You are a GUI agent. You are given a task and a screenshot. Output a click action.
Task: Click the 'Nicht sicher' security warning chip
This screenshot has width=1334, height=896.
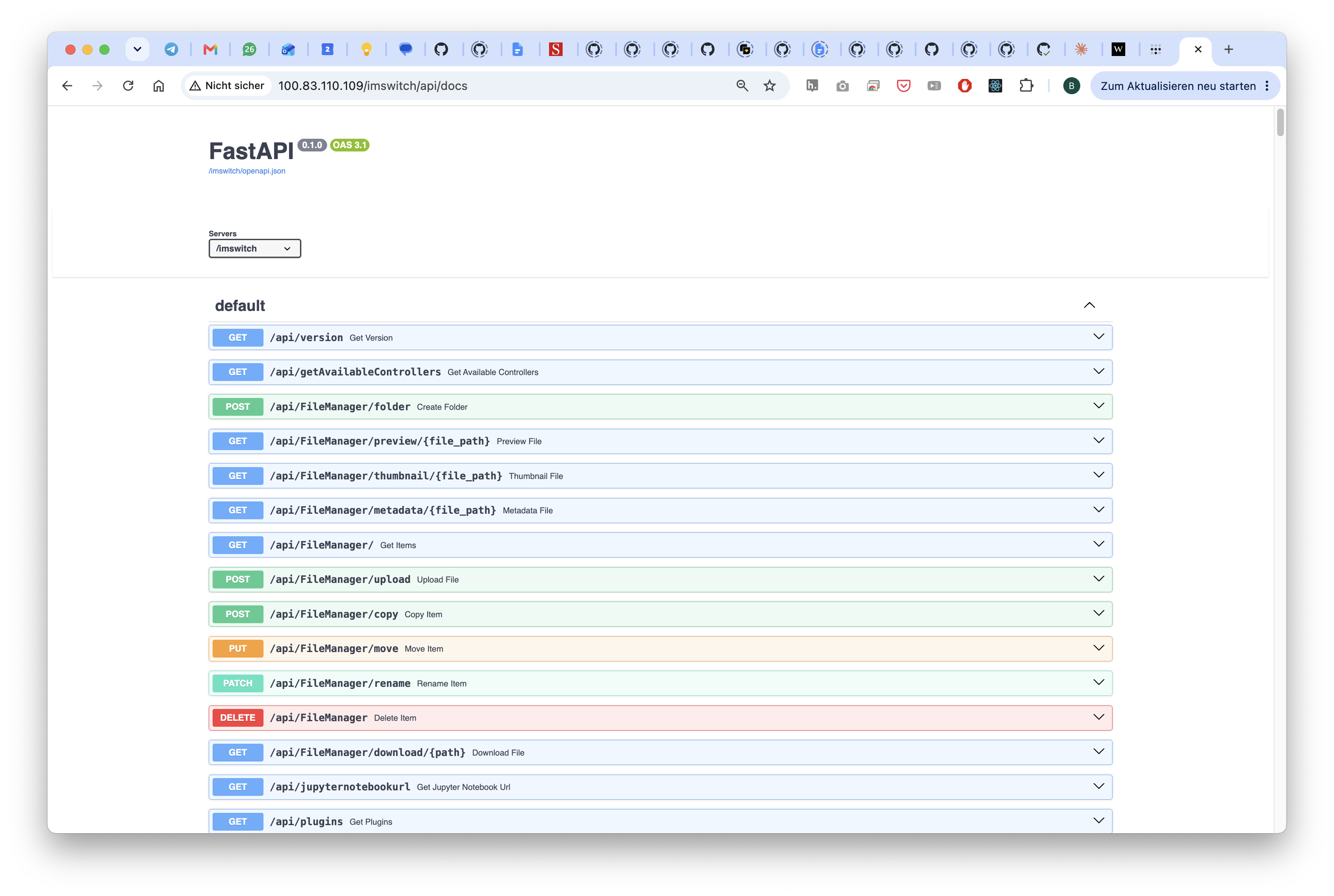[227, 86]
